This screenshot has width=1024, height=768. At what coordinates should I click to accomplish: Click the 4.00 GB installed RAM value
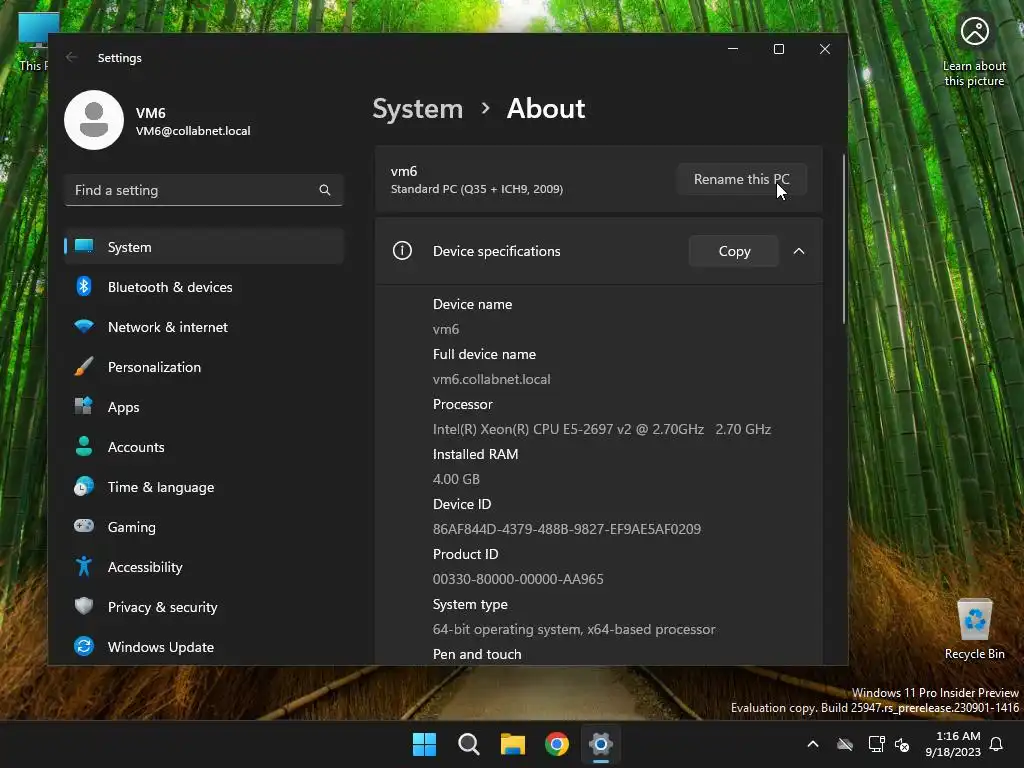(x=456, y=479)
